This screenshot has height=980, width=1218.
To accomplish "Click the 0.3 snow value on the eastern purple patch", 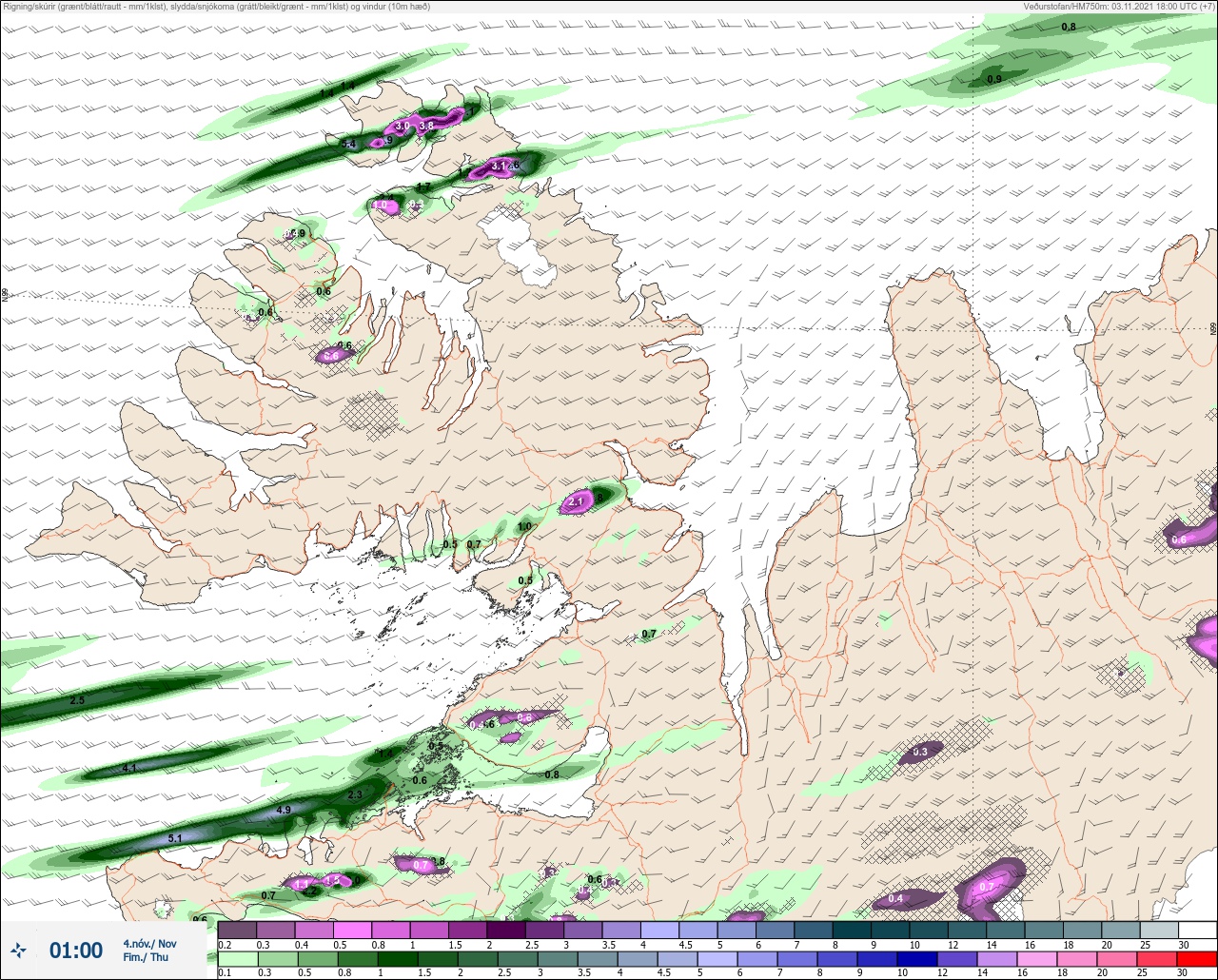I will point(920,753).
